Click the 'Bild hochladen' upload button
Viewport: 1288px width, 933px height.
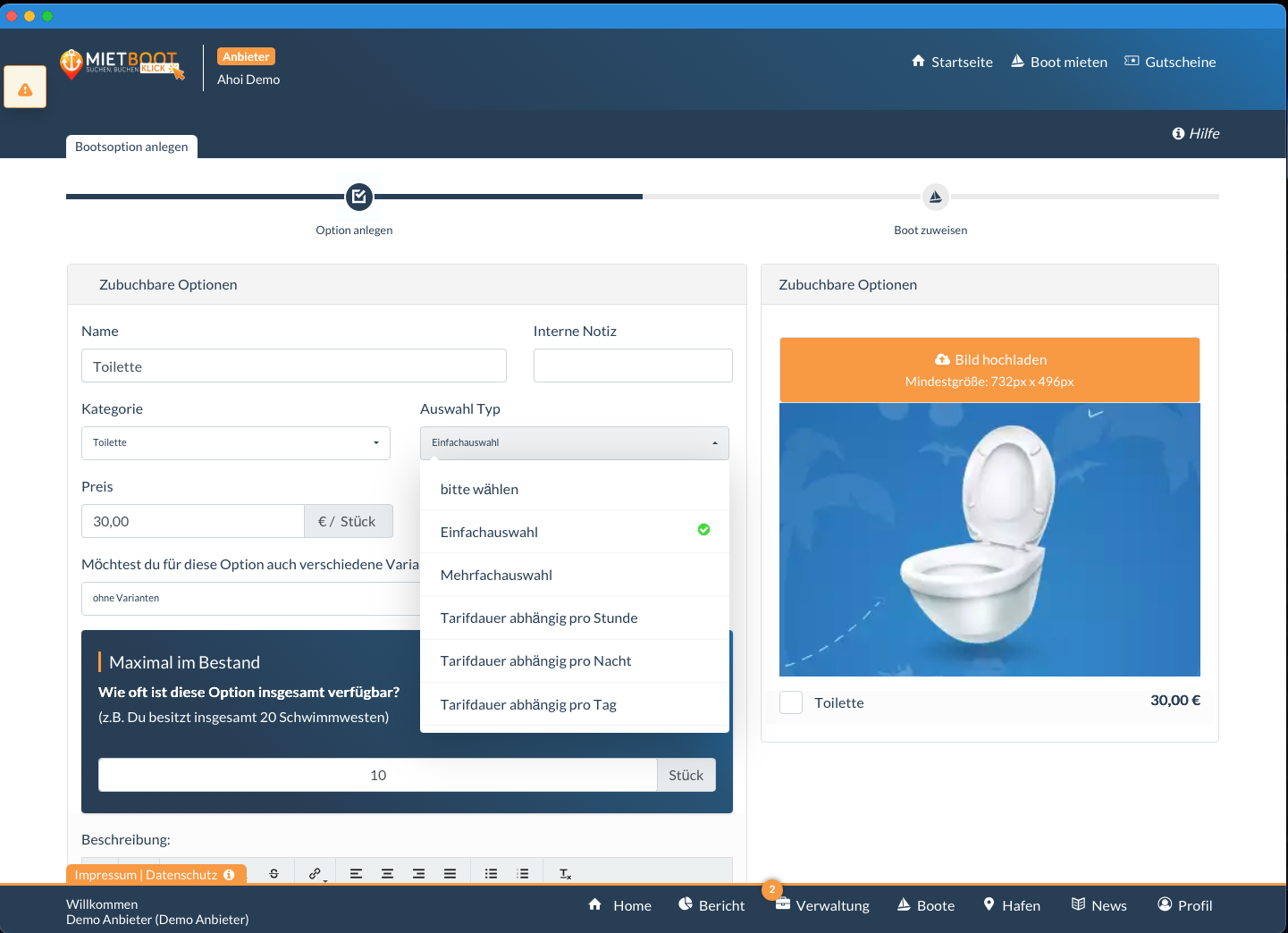(989, 370)
